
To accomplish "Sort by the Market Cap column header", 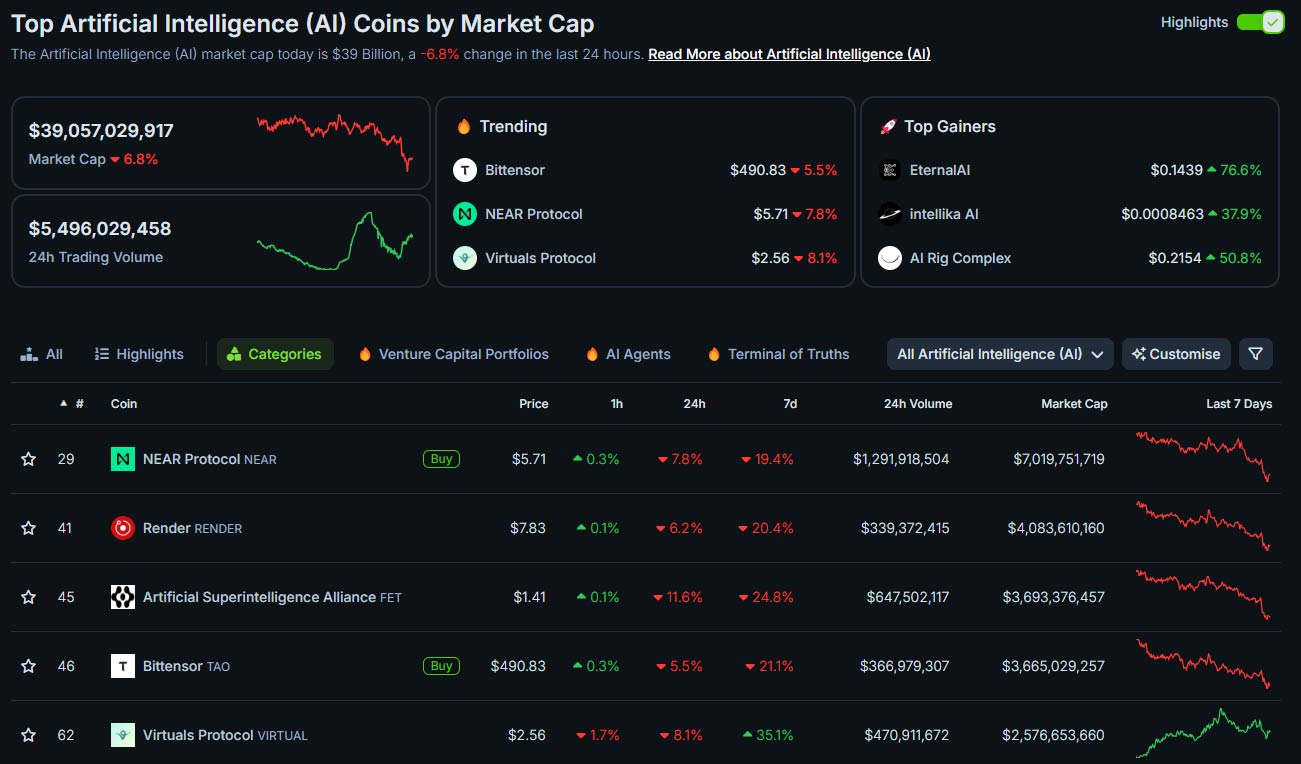I will pos(1074,404).
